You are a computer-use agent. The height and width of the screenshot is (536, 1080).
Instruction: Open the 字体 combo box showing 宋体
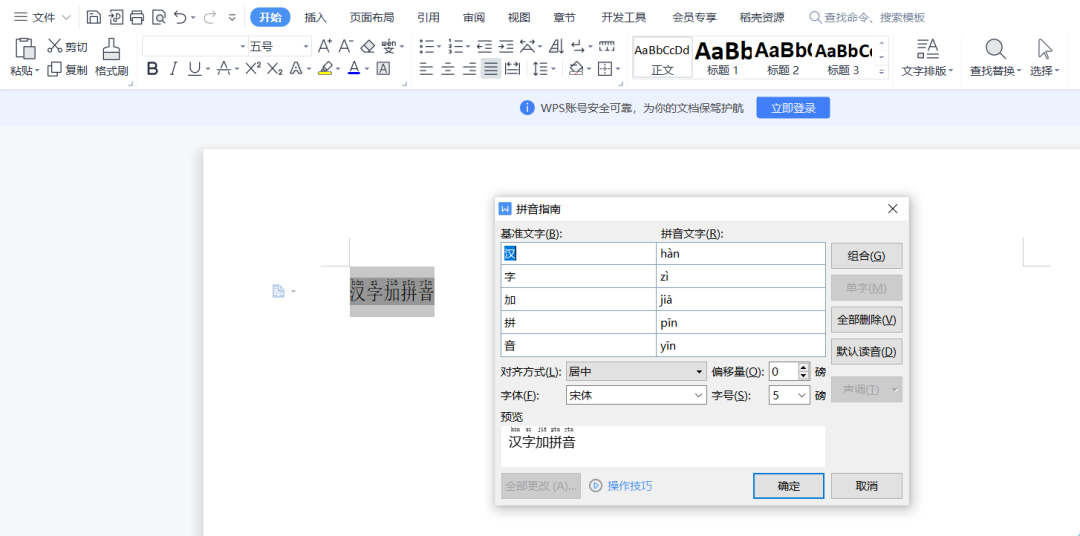click(636, 395)
